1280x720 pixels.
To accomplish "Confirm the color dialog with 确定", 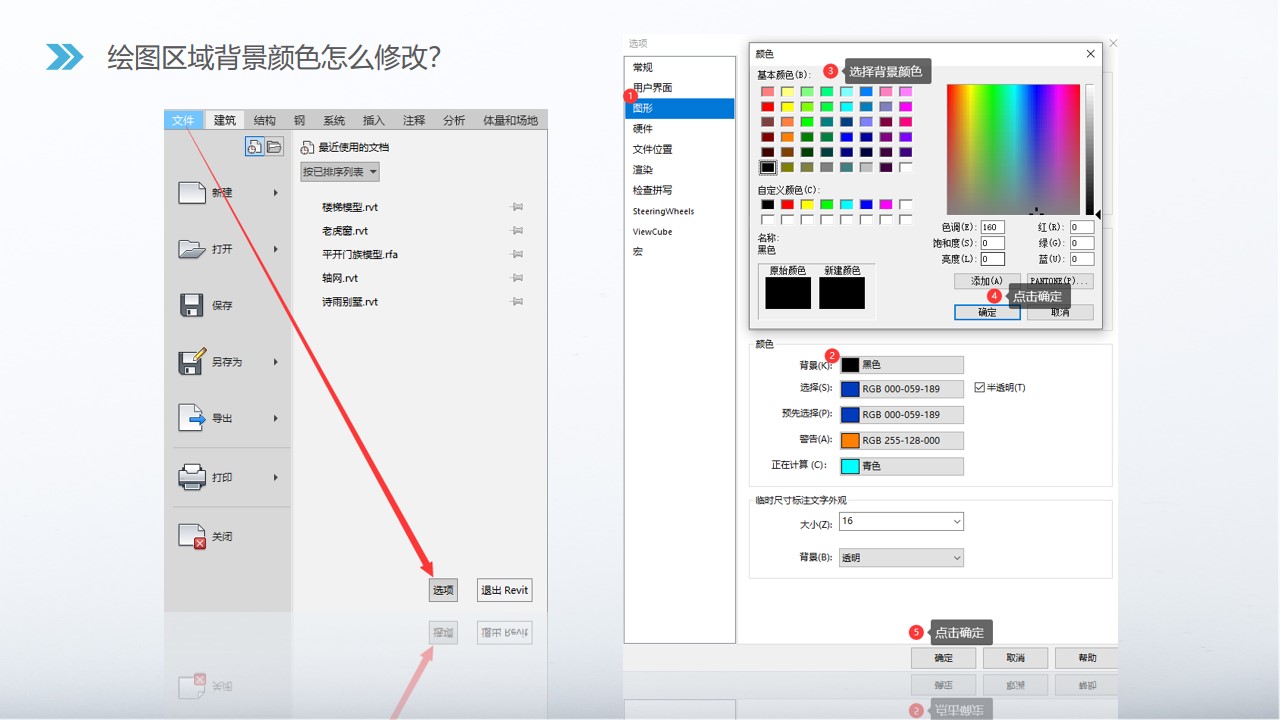I will 987,312.
